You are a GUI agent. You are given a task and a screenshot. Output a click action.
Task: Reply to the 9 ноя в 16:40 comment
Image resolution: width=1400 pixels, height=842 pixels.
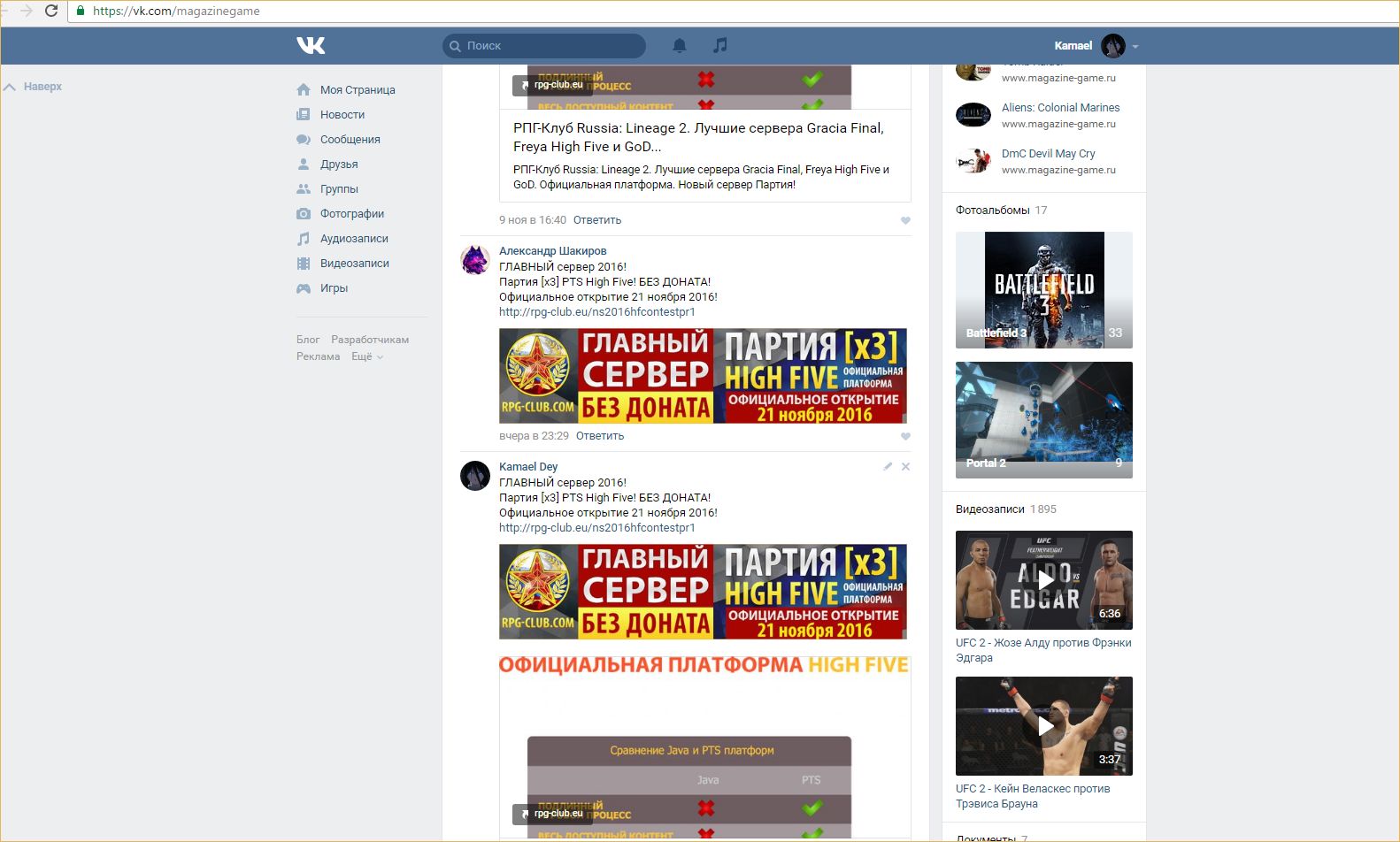click(597, 220)
